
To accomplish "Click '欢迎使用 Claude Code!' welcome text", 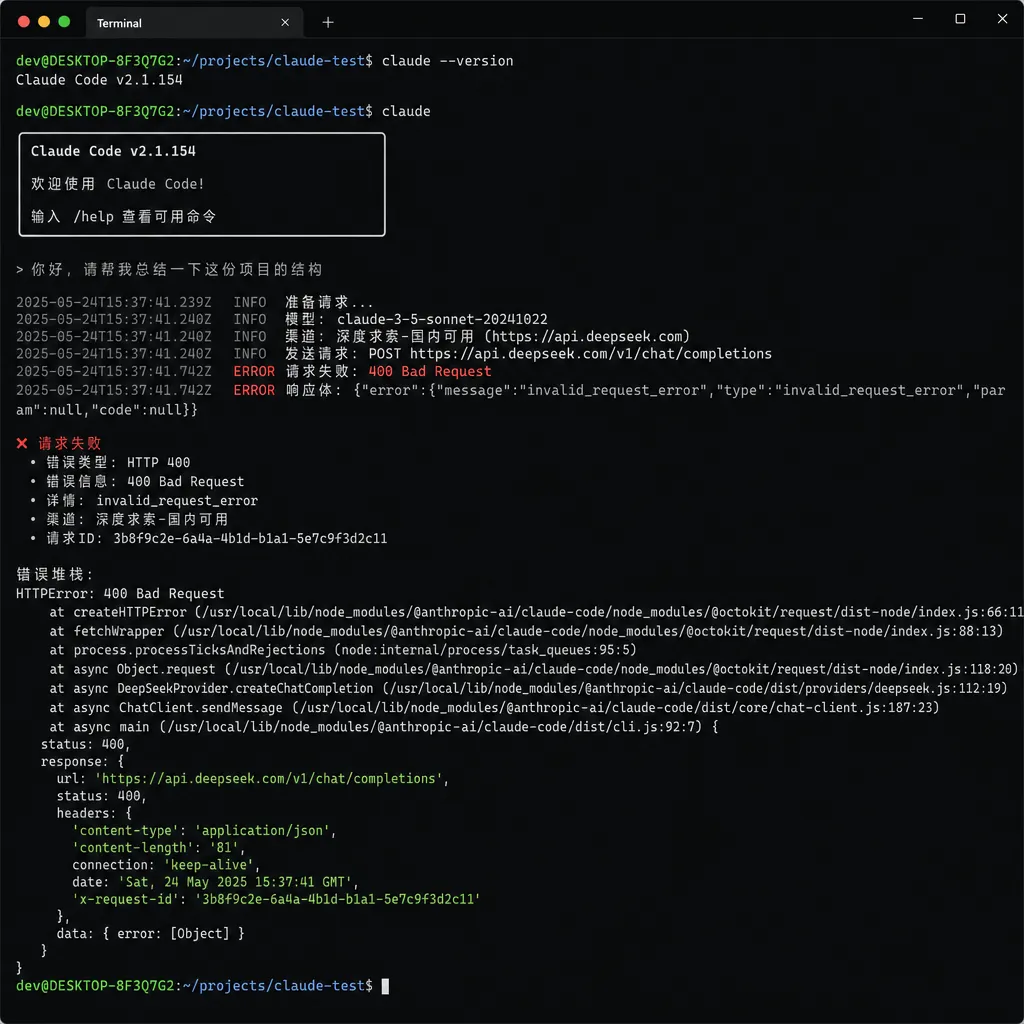I will (118, 184).
